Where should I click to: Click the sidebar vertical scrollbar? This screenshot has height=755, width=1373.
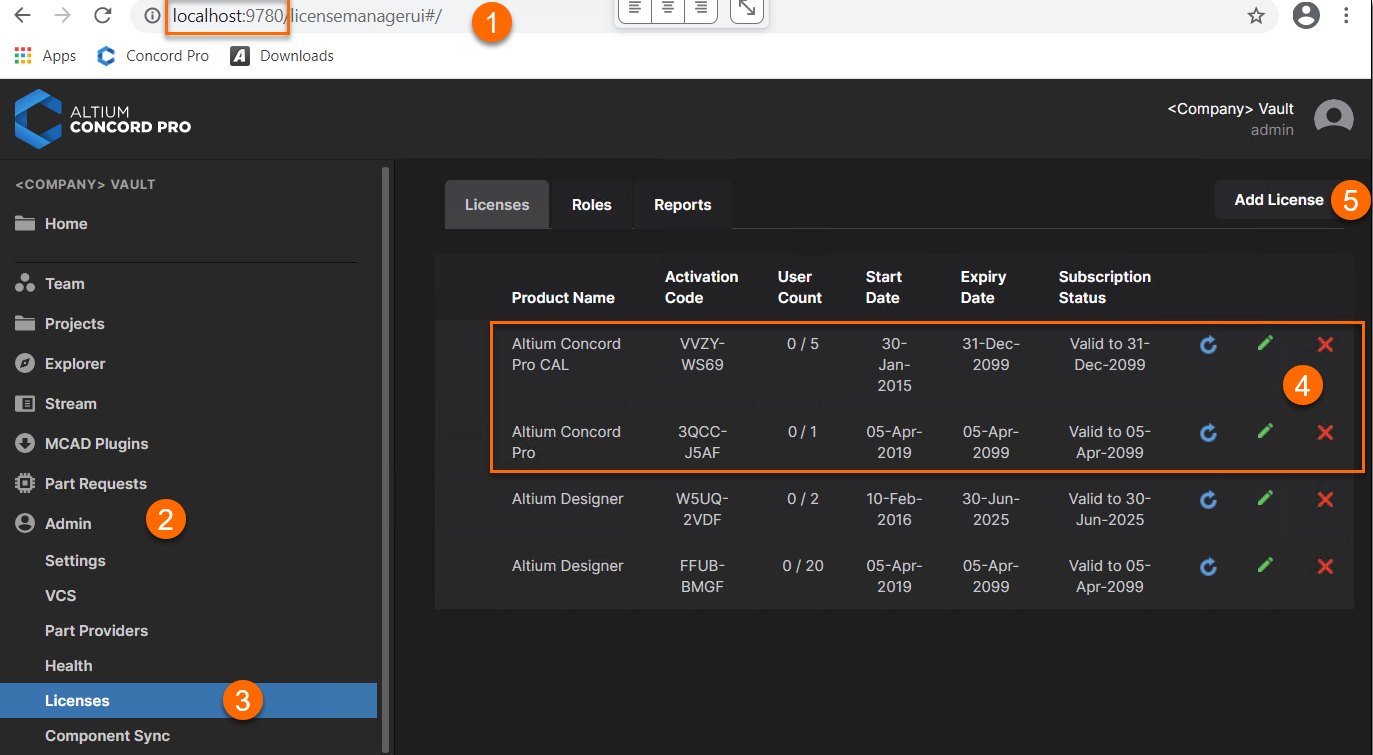pyautogui.click(x=386, y=450)
